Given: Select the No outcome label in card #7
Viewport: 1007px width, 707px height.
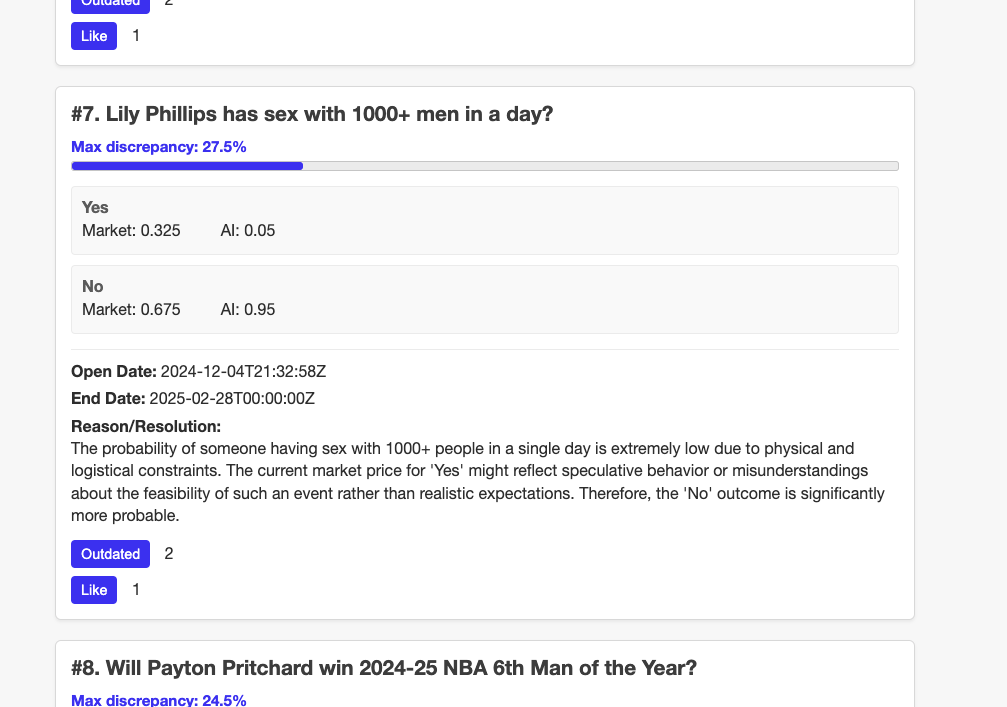Looking at the screenshot, I should click(x=93, y=286).
